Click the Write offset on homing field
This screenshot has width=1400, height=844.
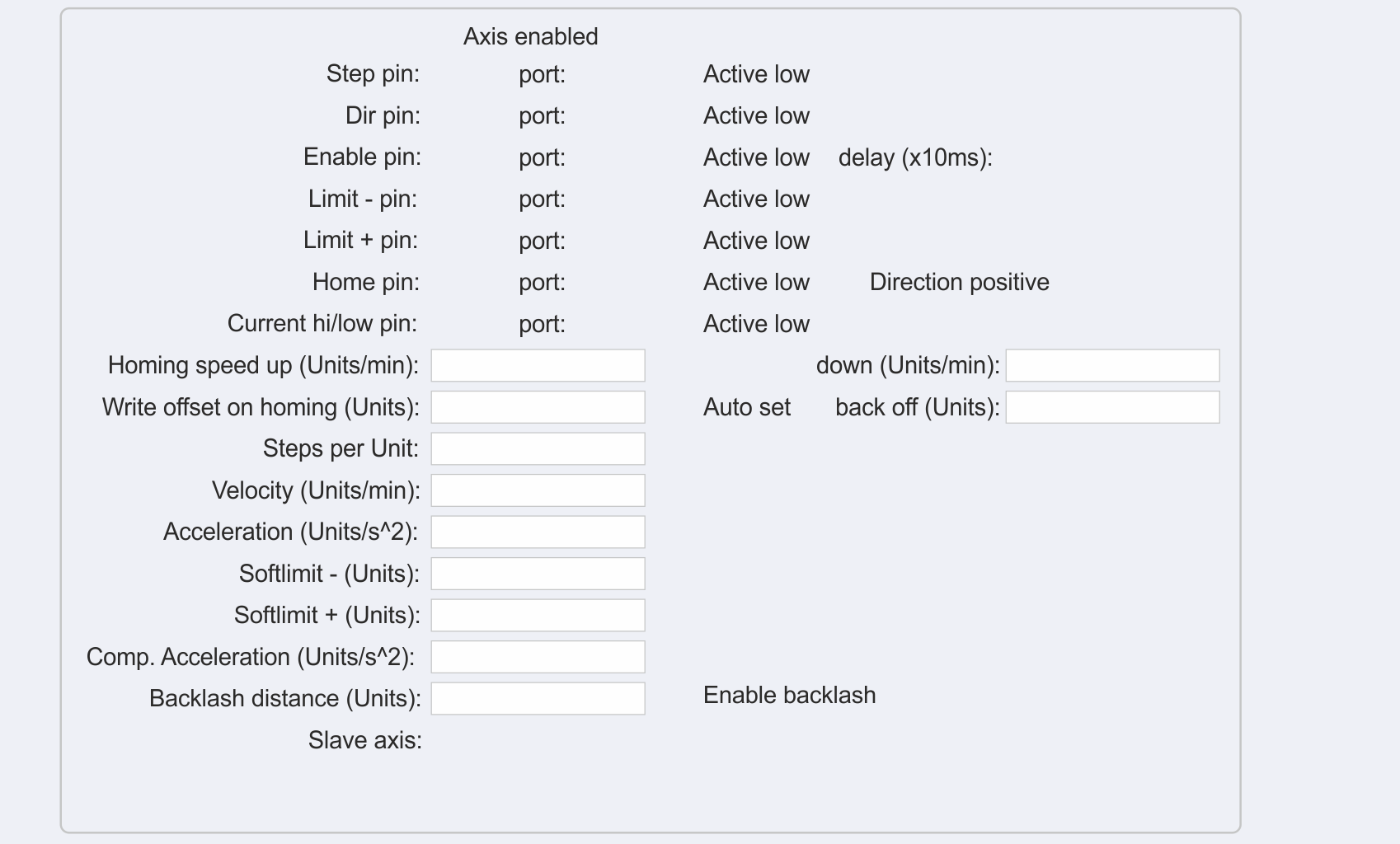(538, 407)
